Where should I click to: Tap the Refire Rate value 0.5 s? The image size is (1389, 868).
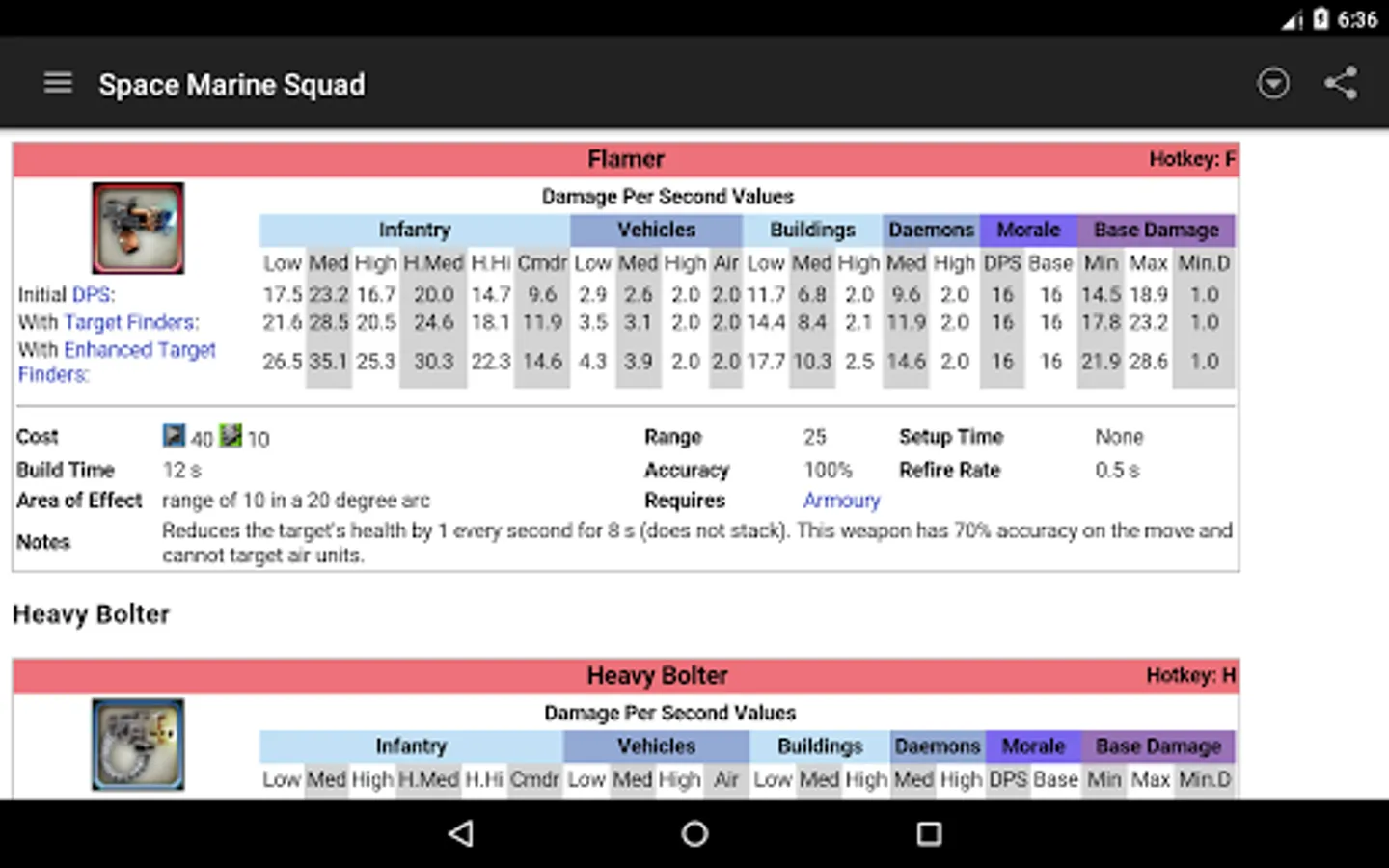tap(1117, 471)
